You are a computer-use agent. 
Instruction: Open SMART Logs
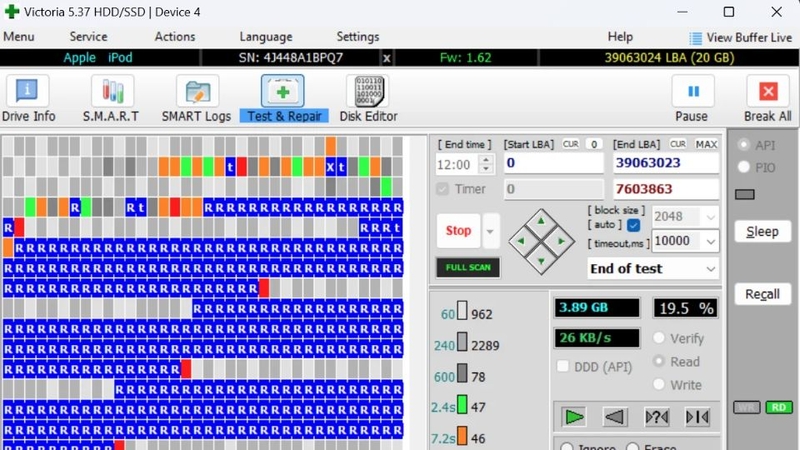(196, 99)
